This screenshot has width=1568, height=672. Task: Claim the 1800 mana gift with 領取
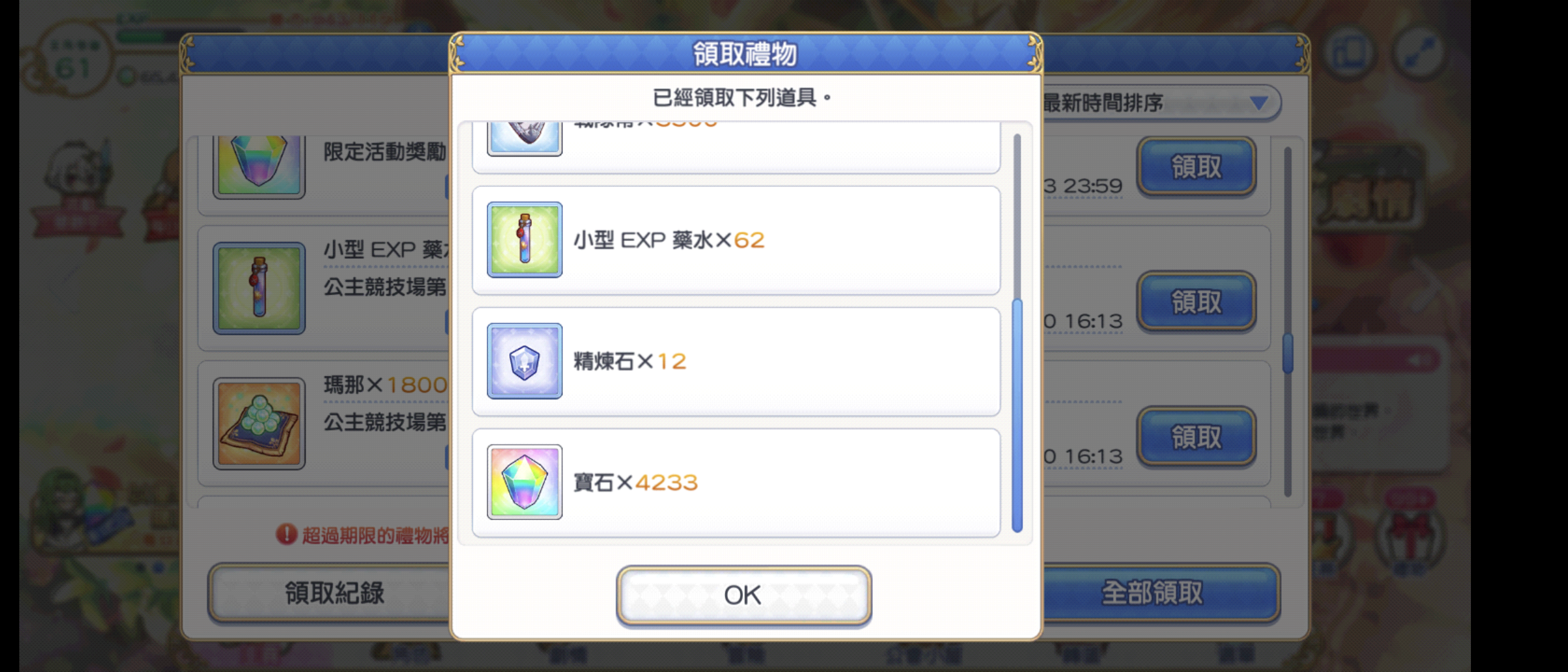pyautogui.click(x=1196, y=436)
